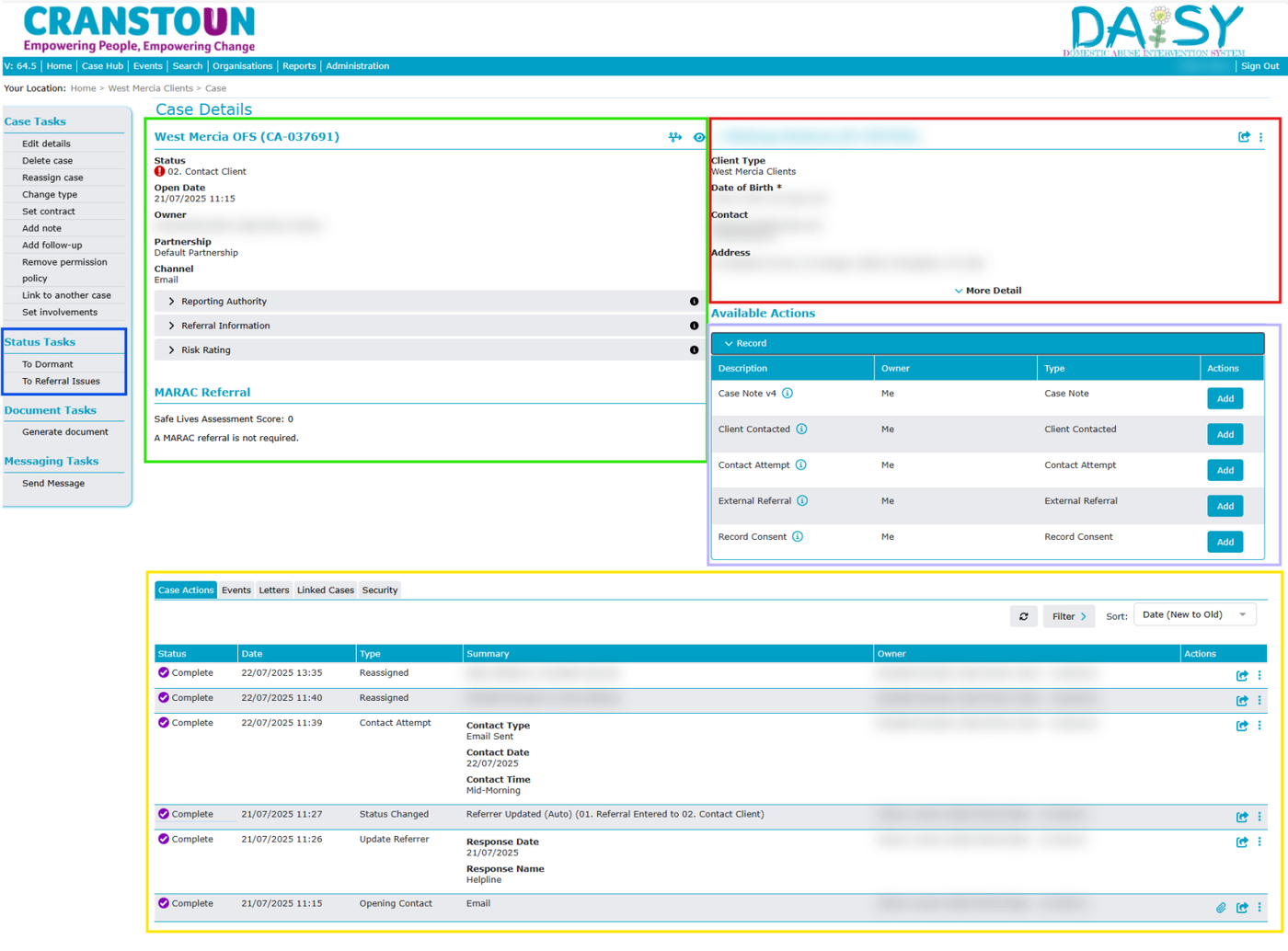The image size is (1288, 951).
Task: Click the eye watch icon in case header
Action: point(699,137)
